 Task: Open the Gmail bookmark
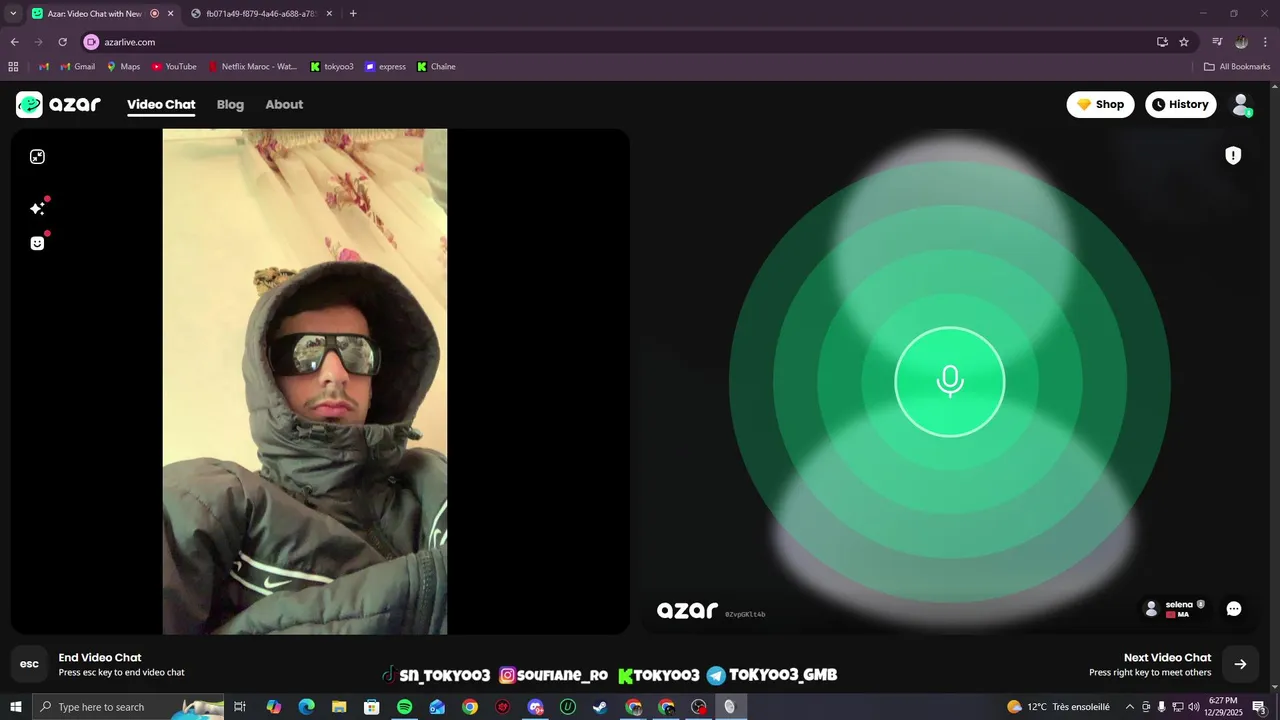click(78, 67)
